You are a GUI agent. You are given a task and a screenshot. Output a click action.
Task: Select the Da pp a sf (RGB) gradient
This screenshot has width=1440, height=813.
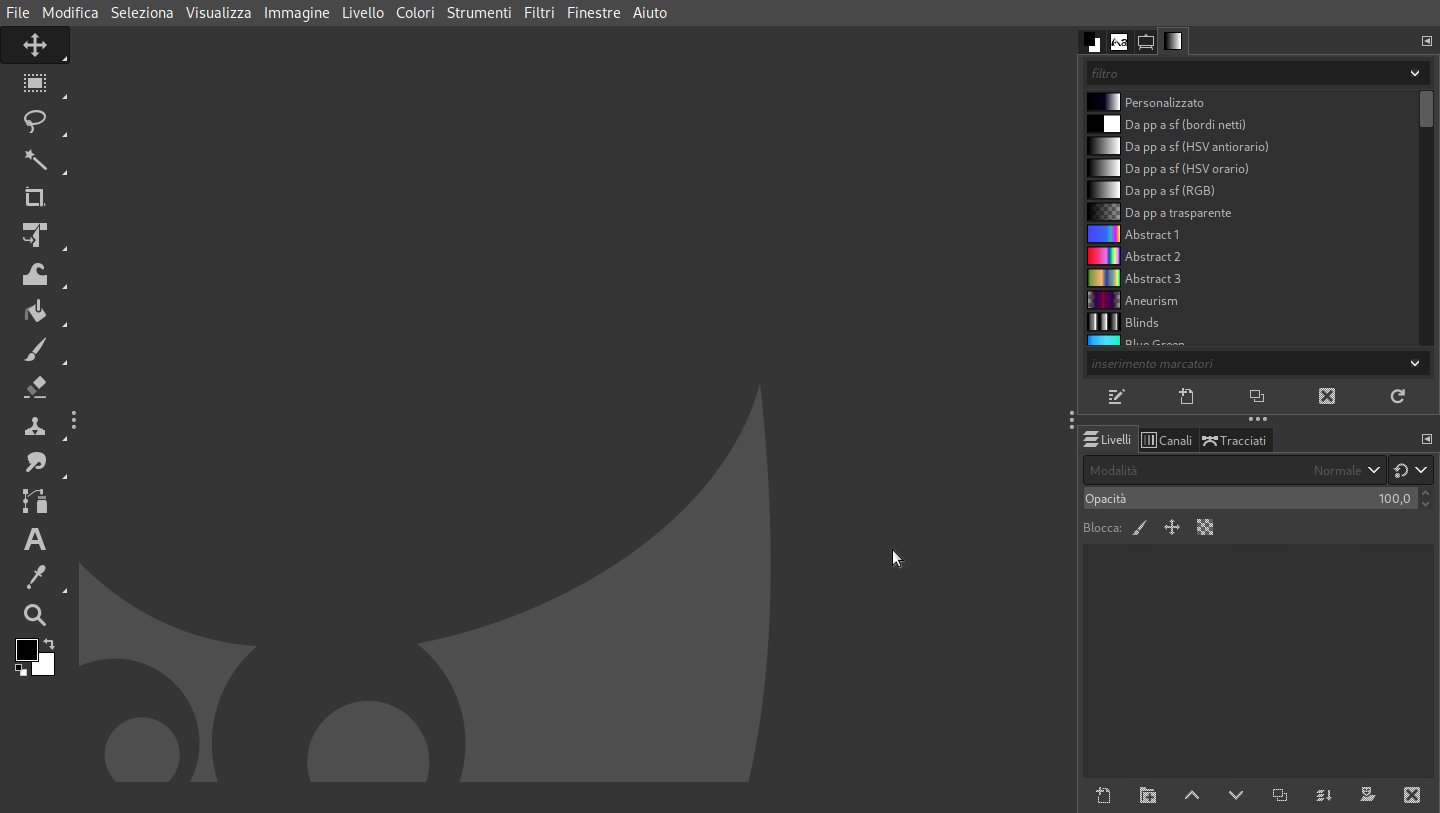coord(1252,190)
